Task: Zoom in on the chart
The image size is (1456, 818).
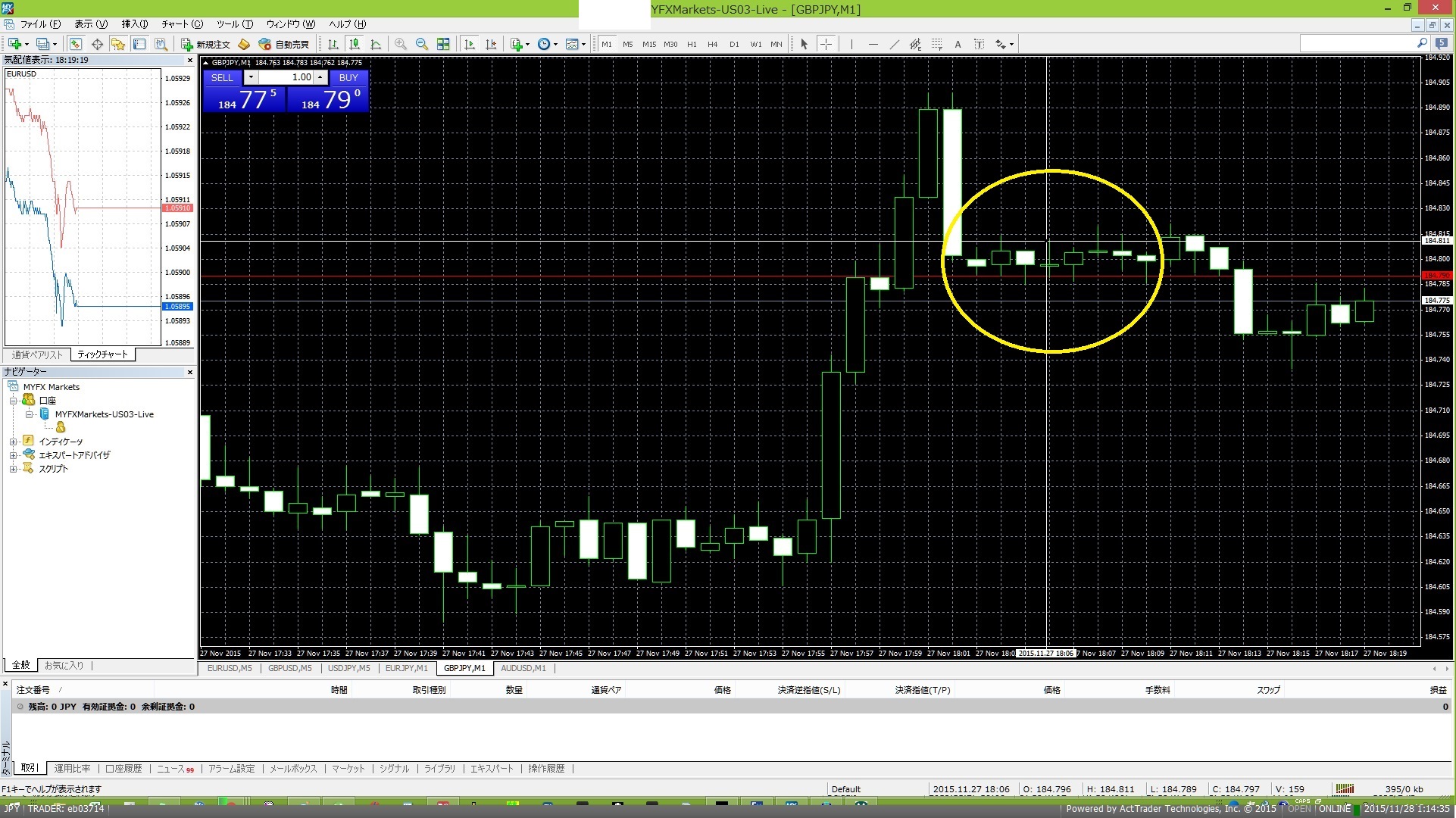Action: pos(401,44)
